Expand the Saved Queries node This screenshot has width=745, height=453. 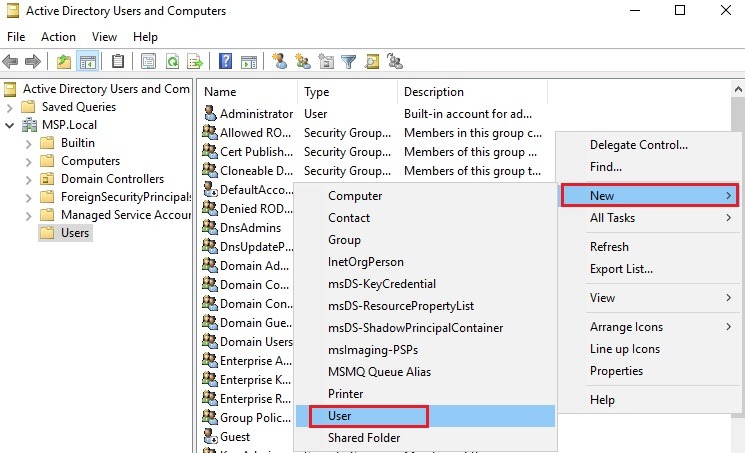[10, 107]
